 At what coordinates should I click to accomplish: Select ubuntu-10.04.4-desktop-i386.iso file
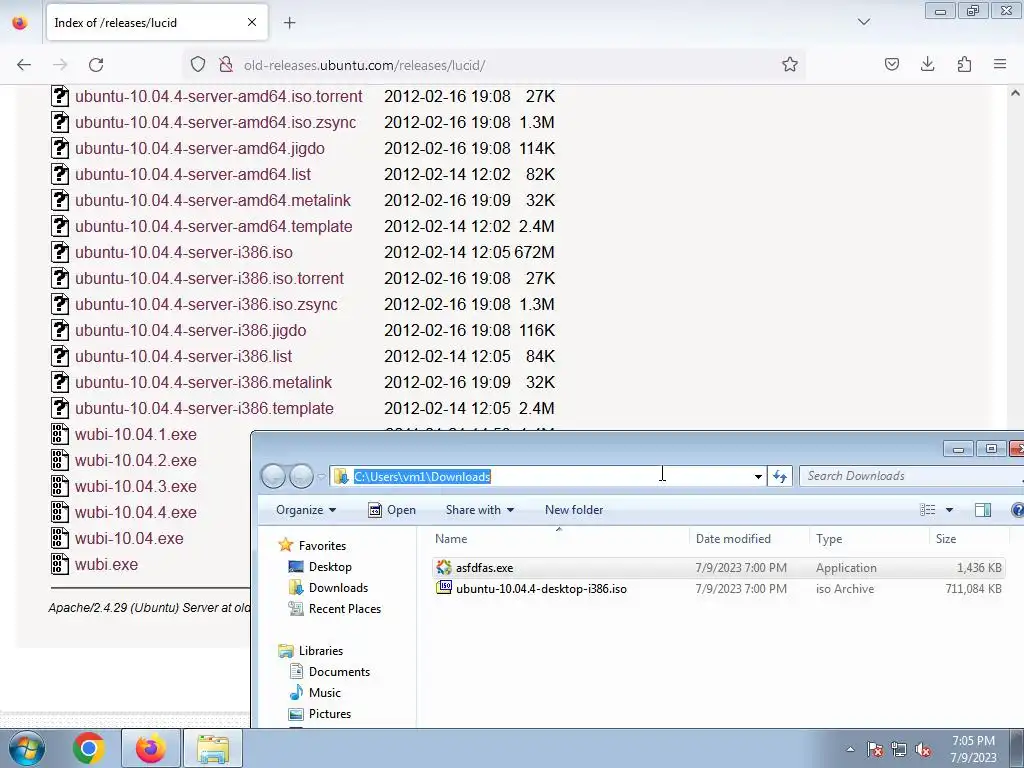[718, 588]
